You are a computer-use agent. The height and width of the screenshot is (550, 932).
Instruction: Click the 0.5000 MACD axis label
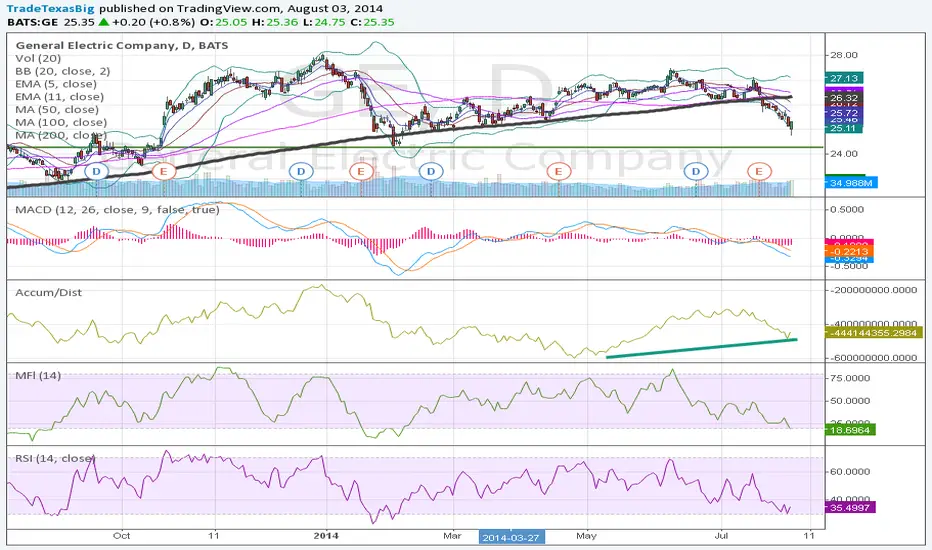(847, 209)
